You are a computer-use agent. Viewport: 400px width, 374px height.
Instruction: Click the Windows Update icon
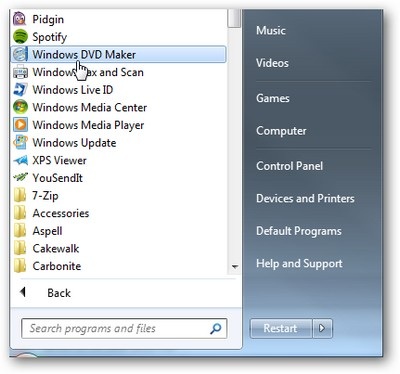[x=20, y=142]
